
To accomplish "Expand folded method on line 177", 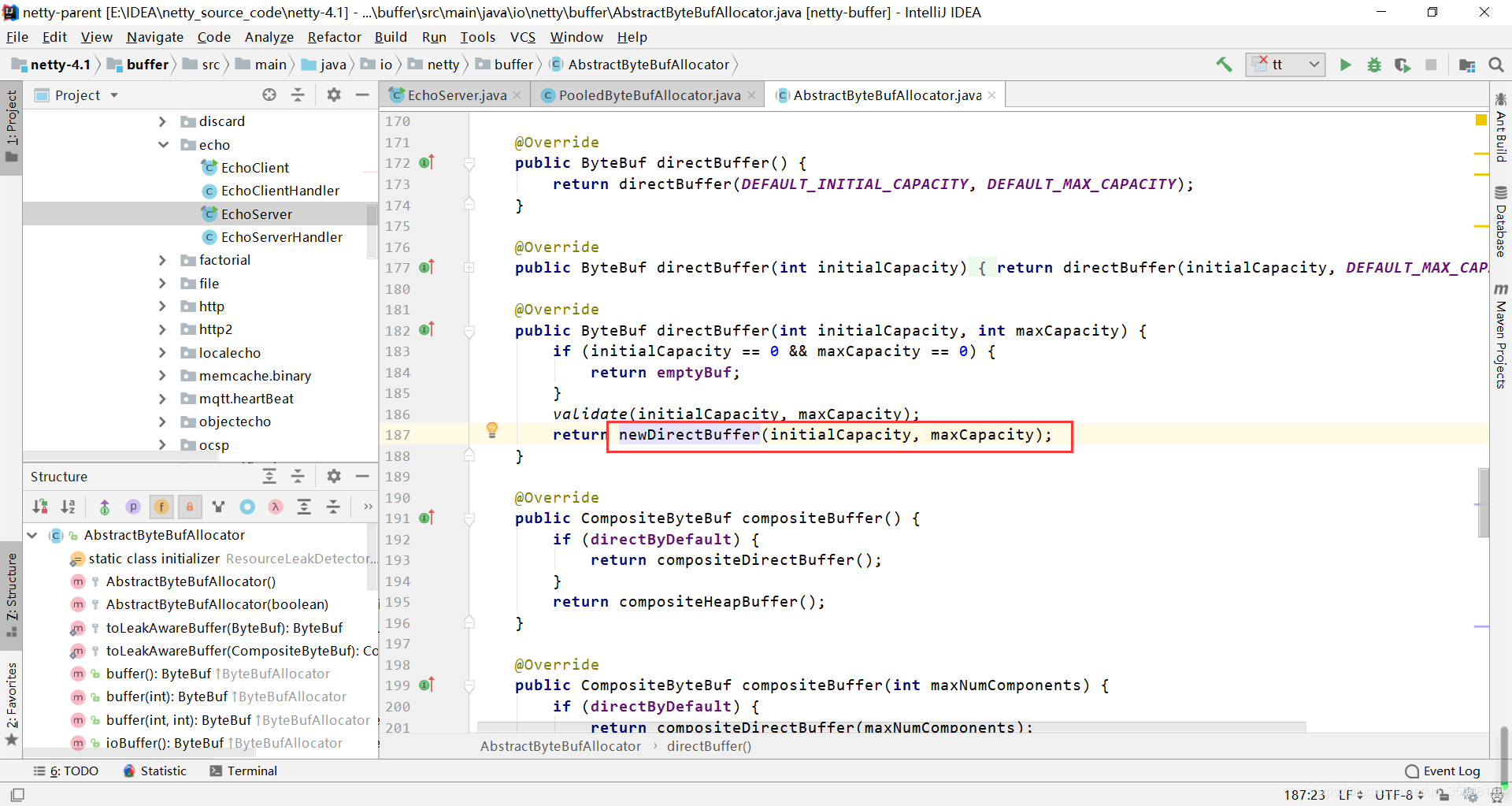I will point(469,268).
